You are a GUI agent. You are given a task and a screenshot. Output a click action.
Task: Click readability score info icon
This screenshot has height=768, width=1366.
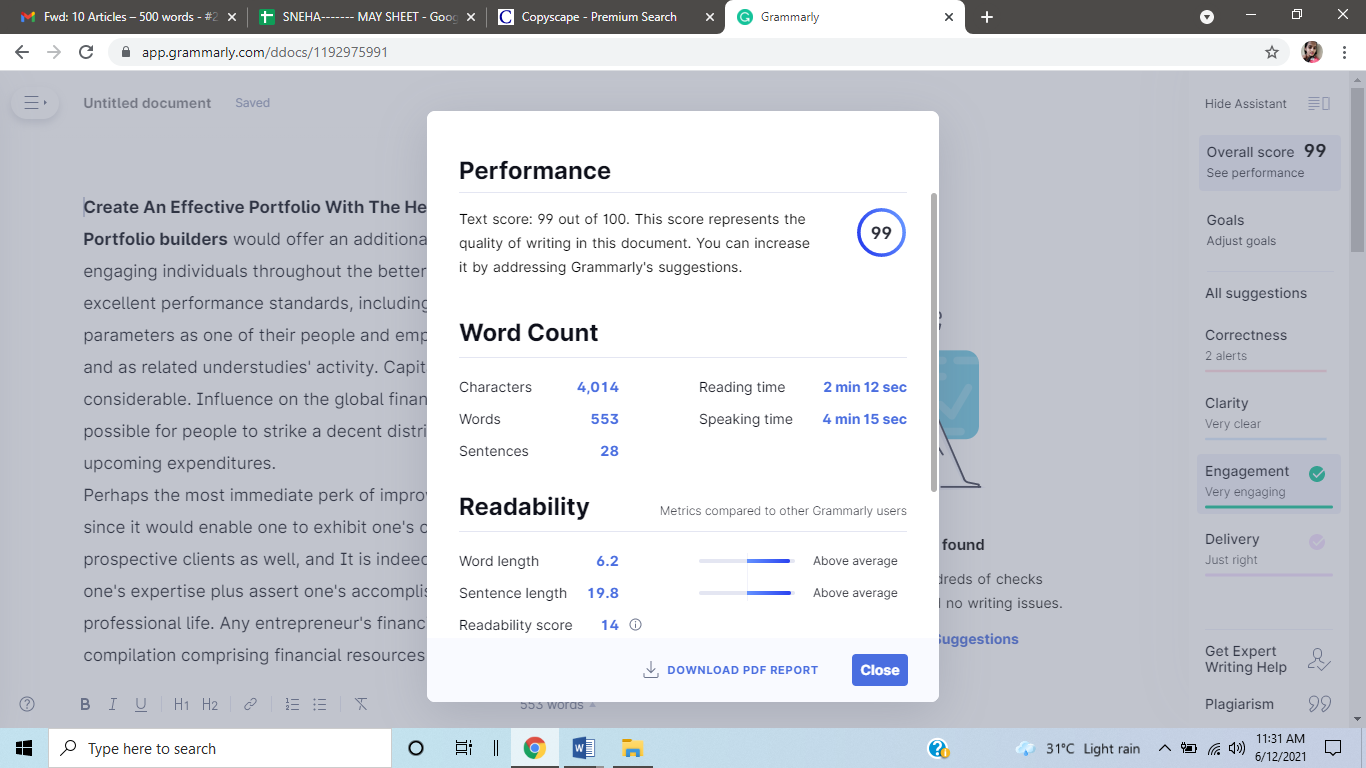(x=635, y=625)
